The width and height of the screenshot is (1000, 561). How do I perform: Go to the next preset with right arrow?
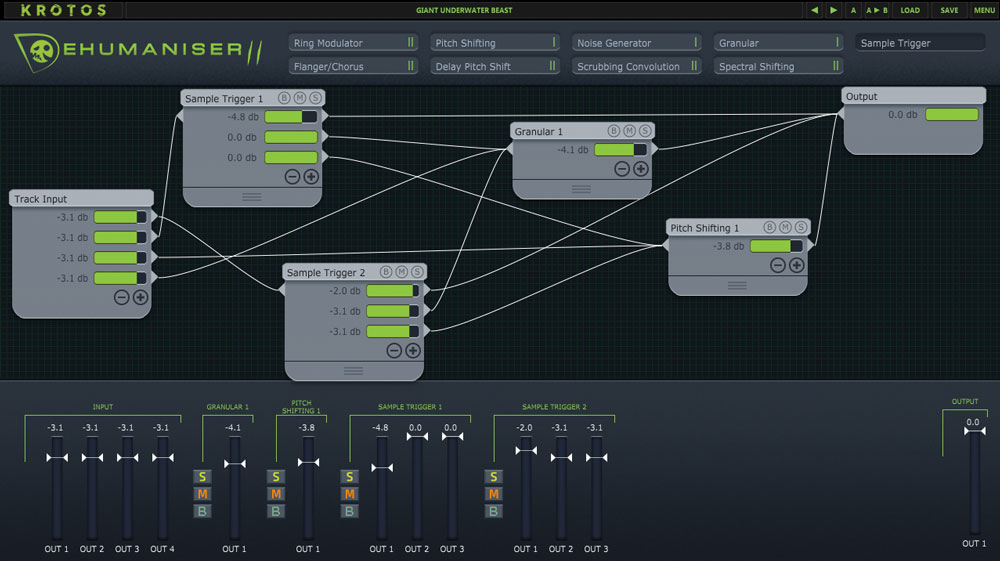pos(834,10)
